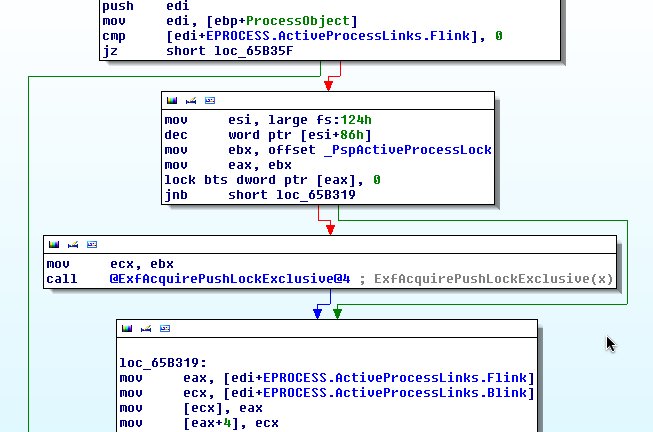The width and height of the screenshot is (653, 432).
Task: Click group nodes icon in loc_65B319 block
Action: click(x=165, y=328)
